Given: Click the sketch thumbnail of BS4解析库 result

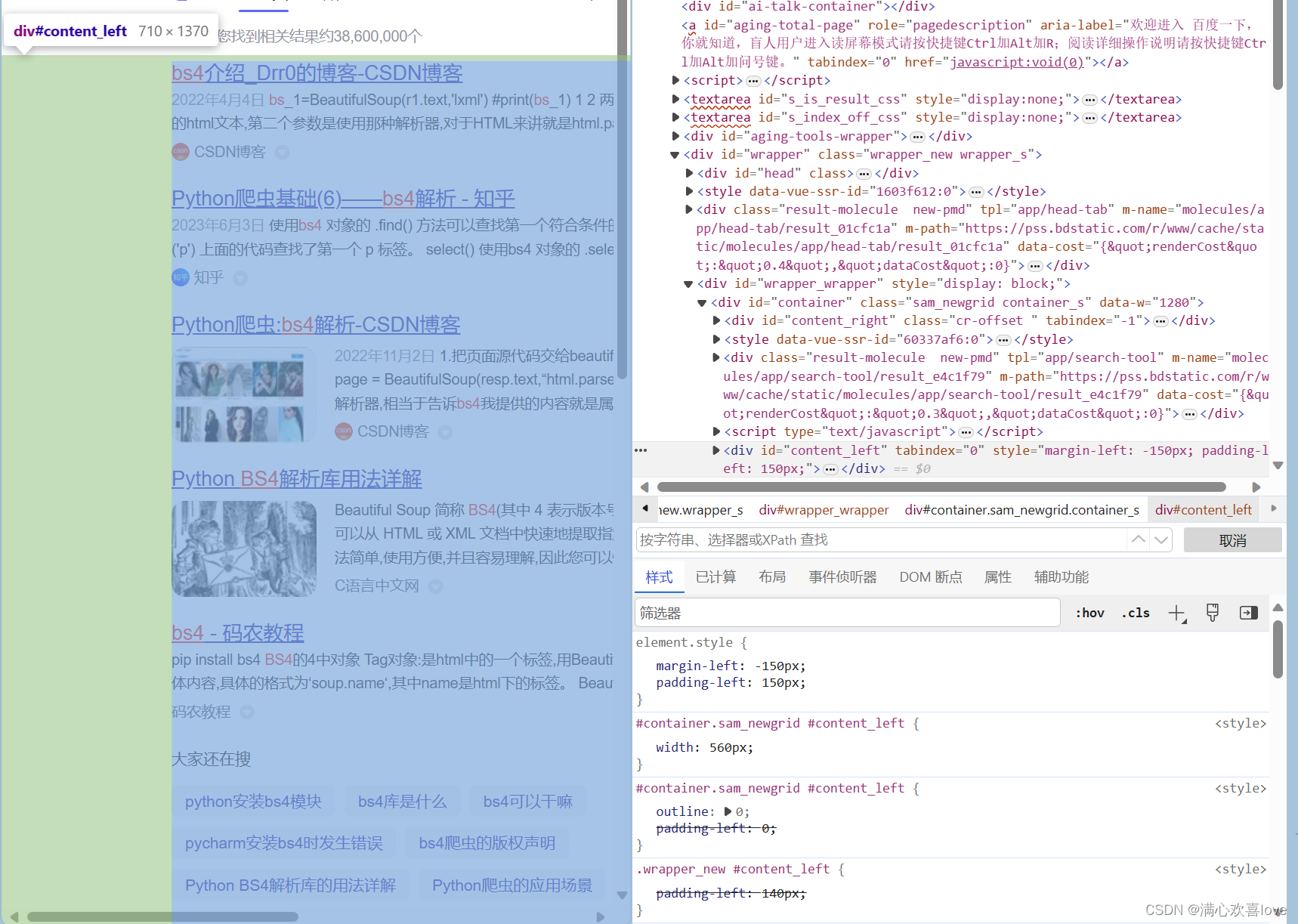Looking at the screenshot, I should (244, 549).
